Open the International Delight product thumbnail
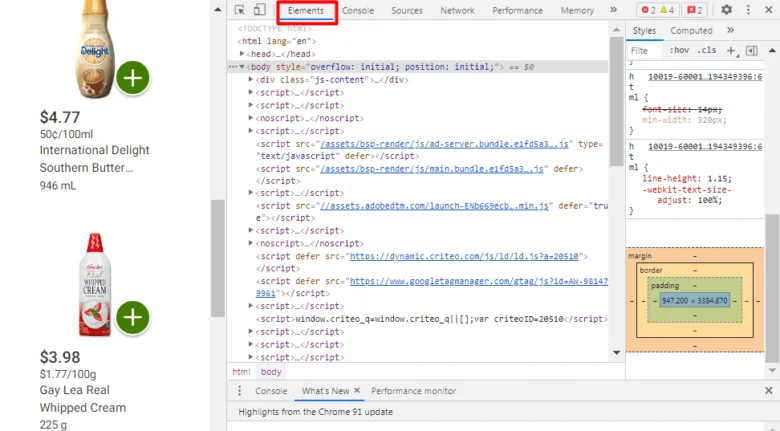 click(95, 50)
